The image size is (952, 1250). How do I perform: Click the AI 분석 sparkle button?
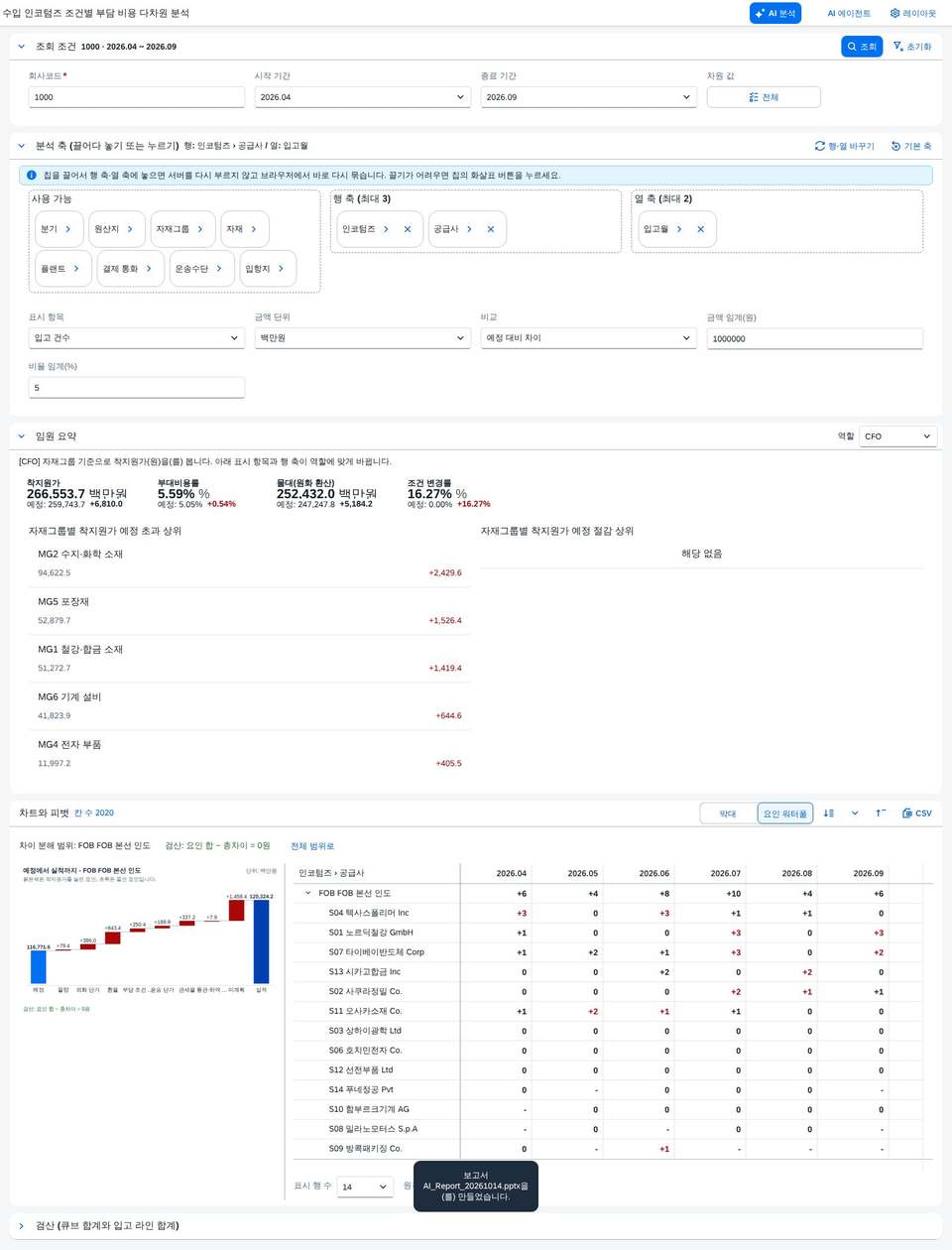click(x=775, y=13)
